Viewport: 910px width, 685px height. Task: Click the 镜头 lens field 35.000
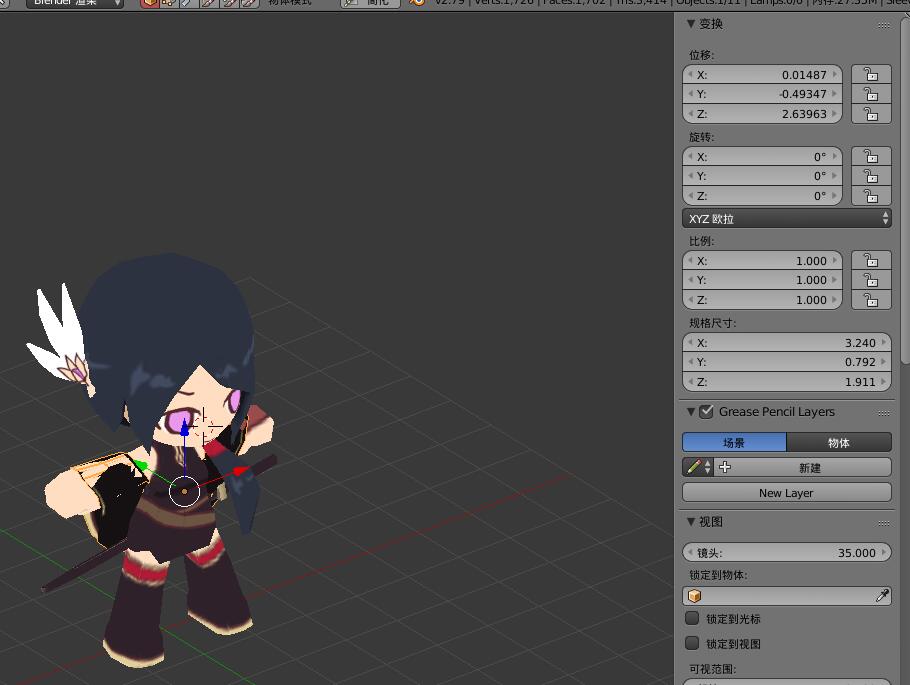(x=786, y=552)
